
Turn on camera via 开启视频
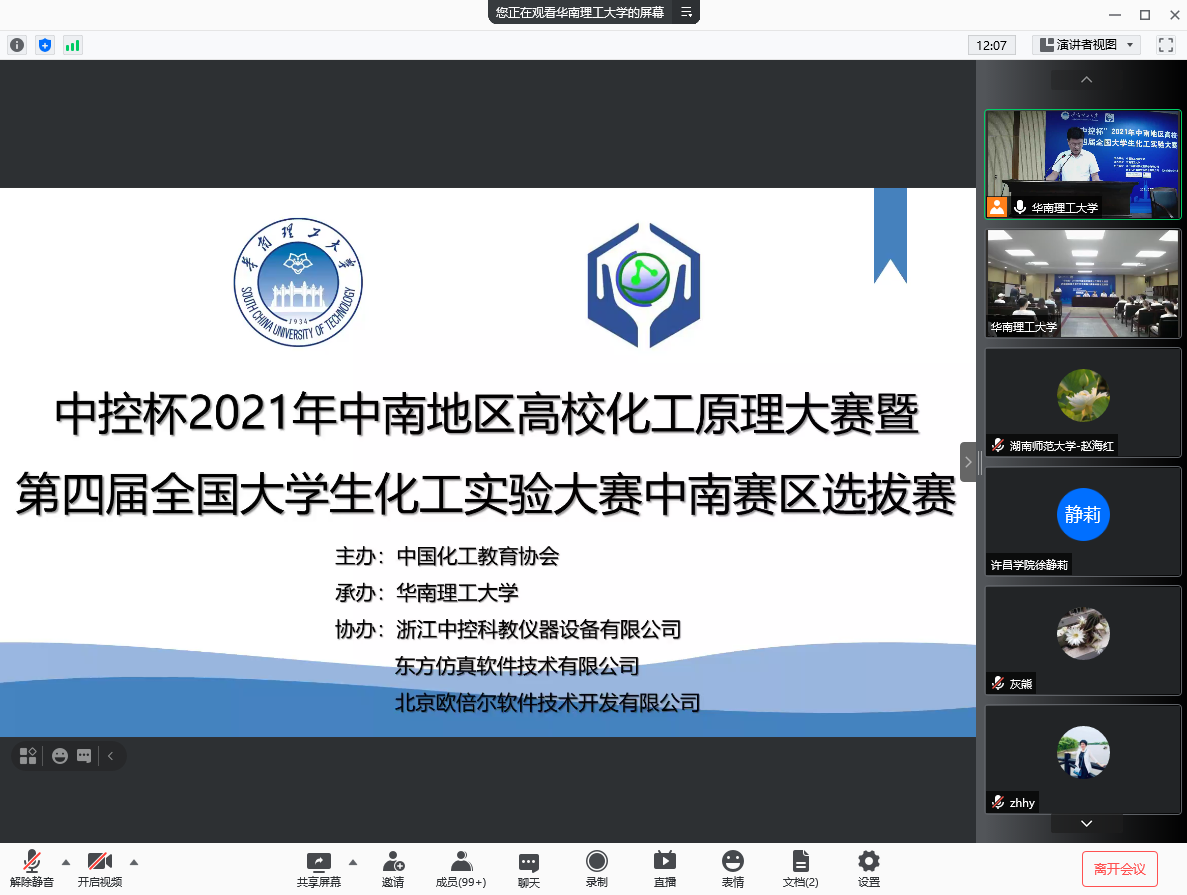[99, 868]
